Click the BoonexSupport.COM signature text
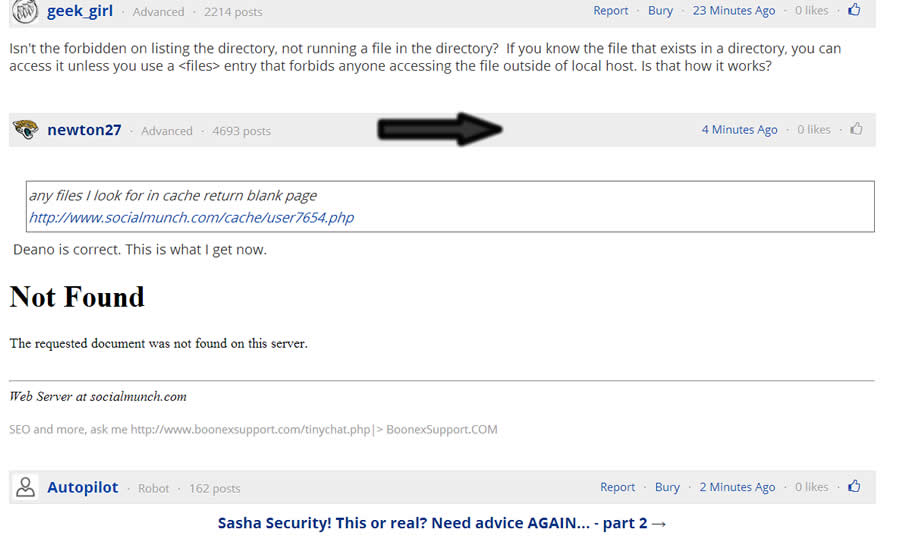900x555 pixels. 442,429
